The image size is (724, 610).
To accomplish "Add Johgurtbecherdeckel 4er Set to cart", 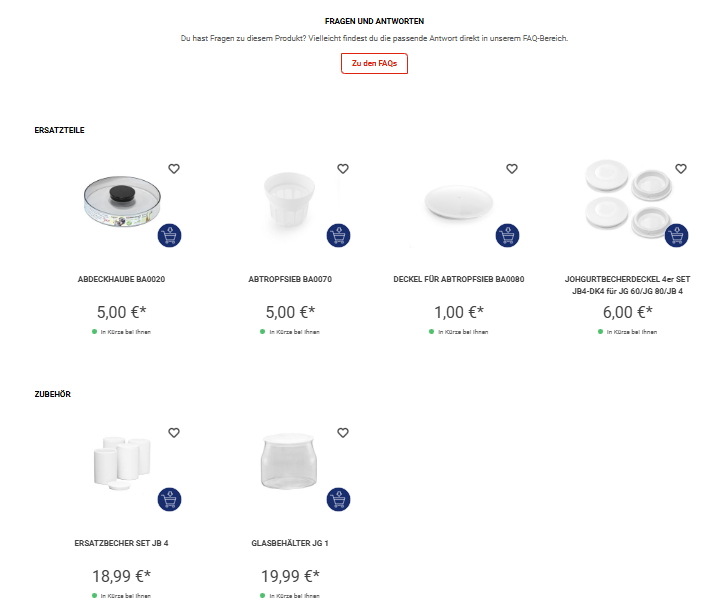I will click(676, 236).
